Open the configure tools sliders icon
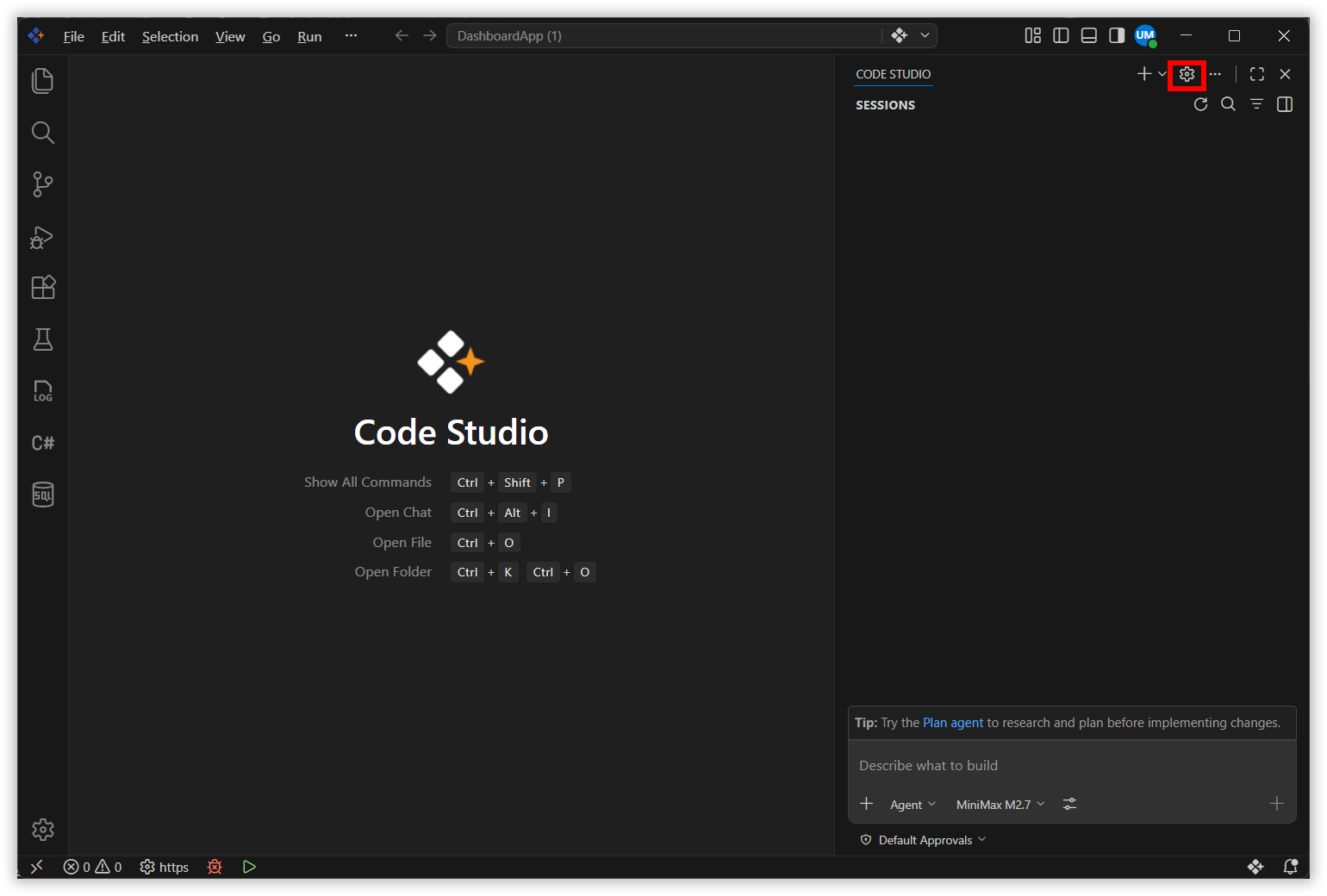The height and width of the screenshot is (896, 1327). tap(1069, 804)
